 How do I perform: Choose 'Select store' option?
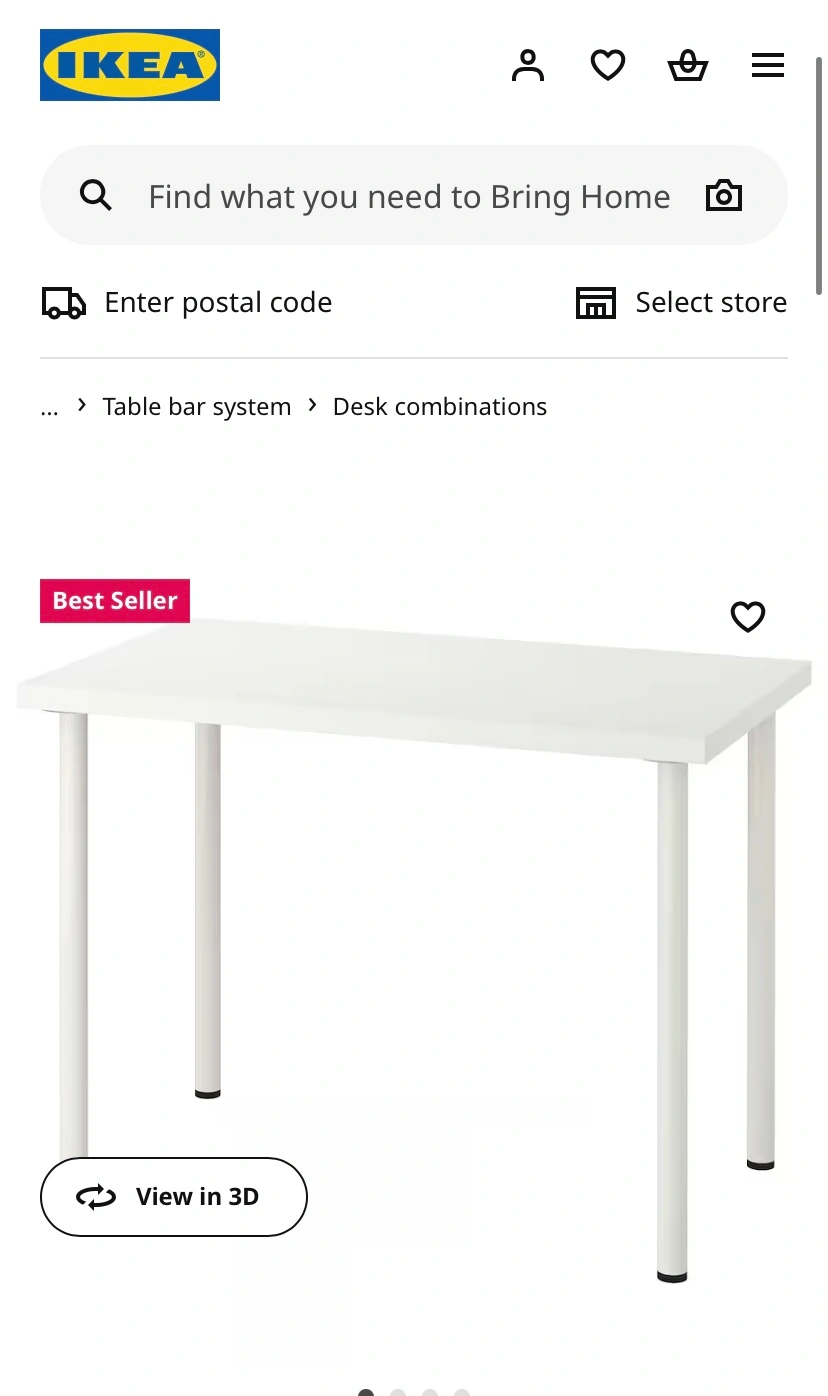point(711,302)
